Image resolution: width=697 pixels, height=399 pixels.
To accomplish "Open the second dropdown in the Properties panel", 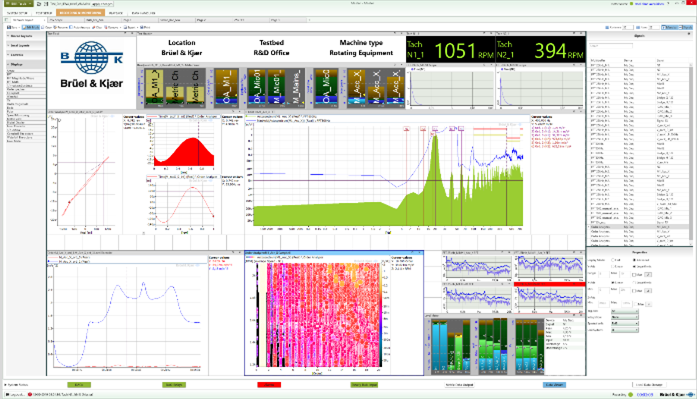I will pos(625,317).
